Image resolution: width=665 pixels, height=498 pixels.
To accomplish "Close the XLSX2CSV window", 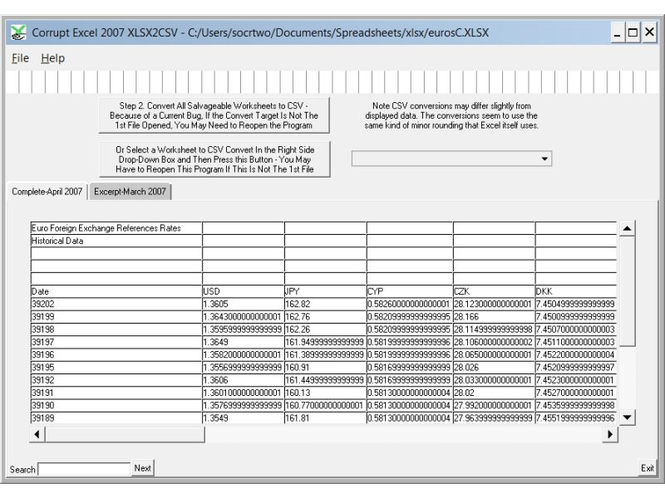I will click(649, 33).
